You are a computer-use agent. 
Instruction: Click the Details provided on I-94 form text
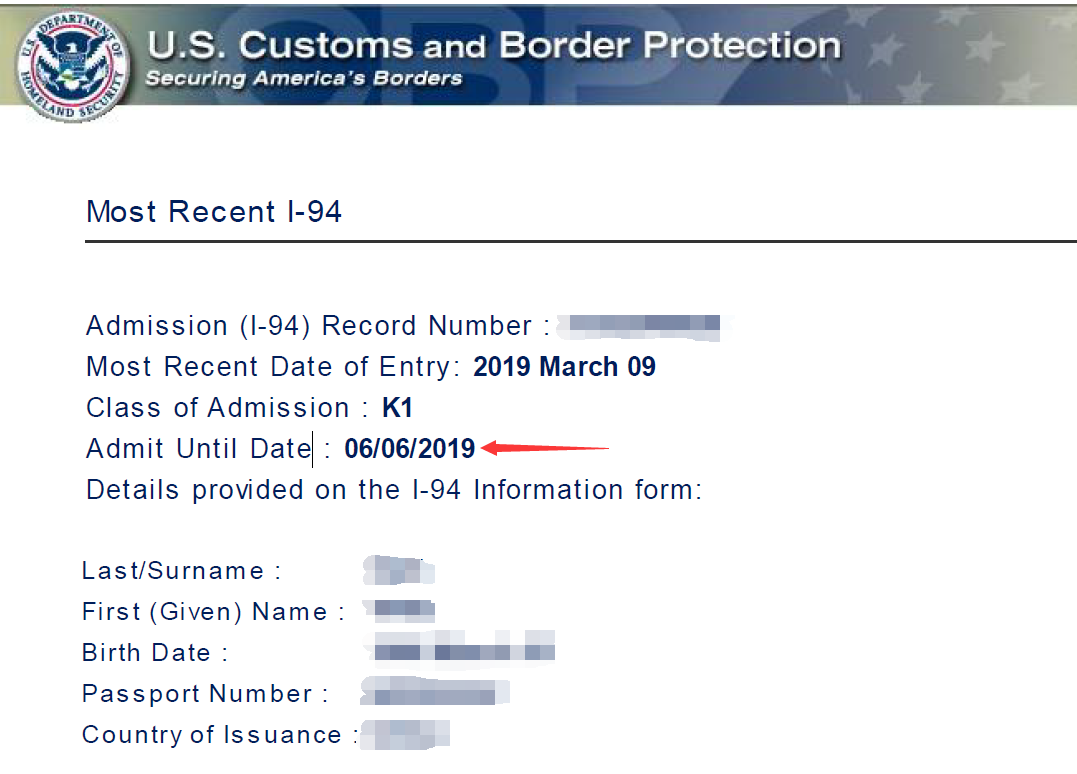pos(394,490)
